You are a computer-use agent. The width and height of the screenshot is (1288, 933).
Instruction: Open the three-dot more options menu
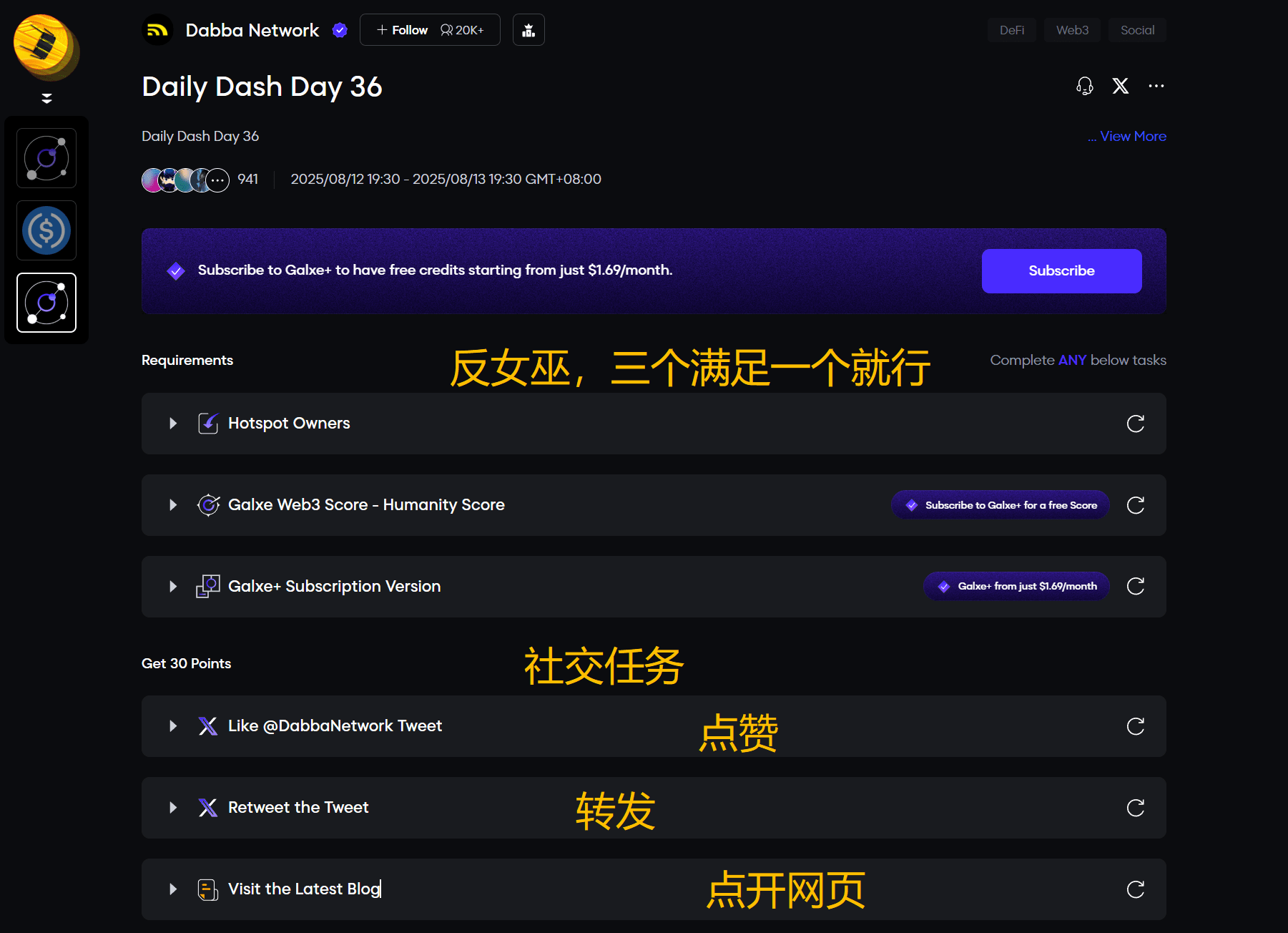pyautogui.click(x=1156, y=86)
